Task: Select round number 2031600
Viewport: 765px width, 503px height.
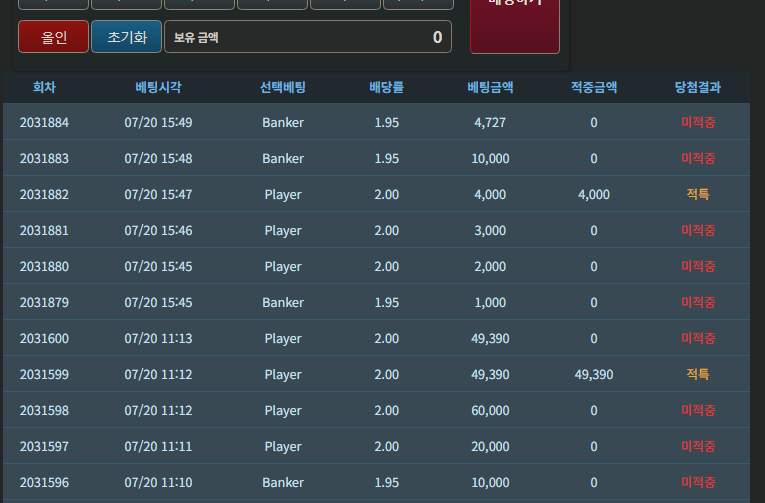Action: 44,339
